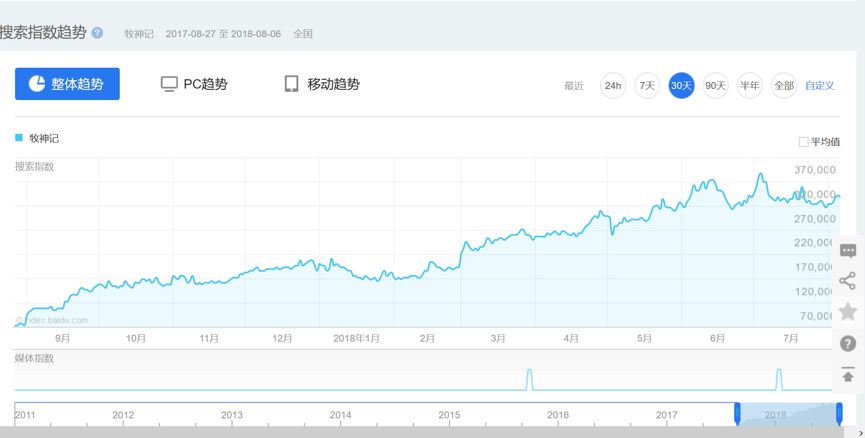Show 全部 all-time data range
The image size is (865, 438).
click(x=784, y=86)
